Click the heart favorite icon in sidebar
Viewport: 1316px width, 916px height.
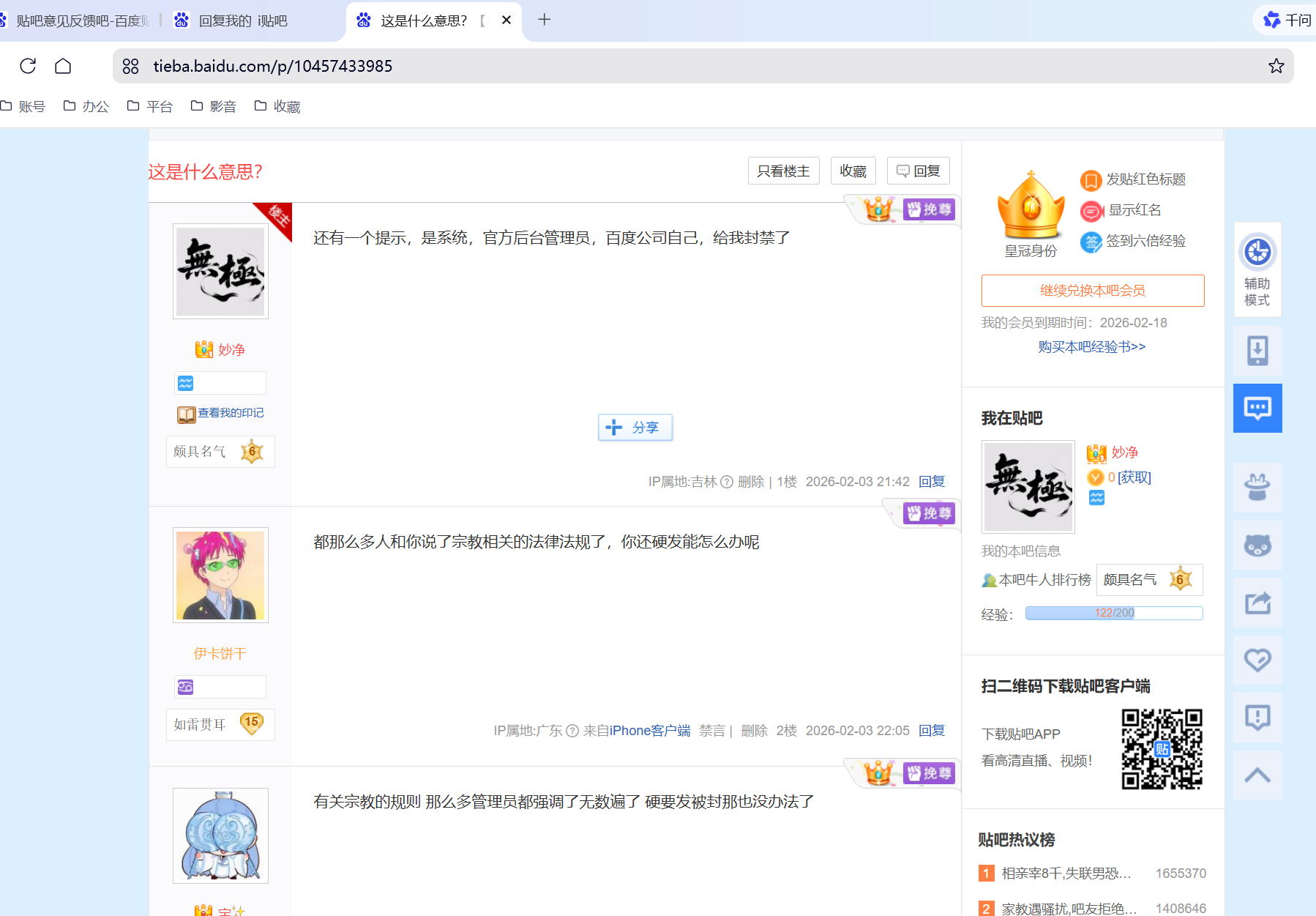[x=1257, y=660]
